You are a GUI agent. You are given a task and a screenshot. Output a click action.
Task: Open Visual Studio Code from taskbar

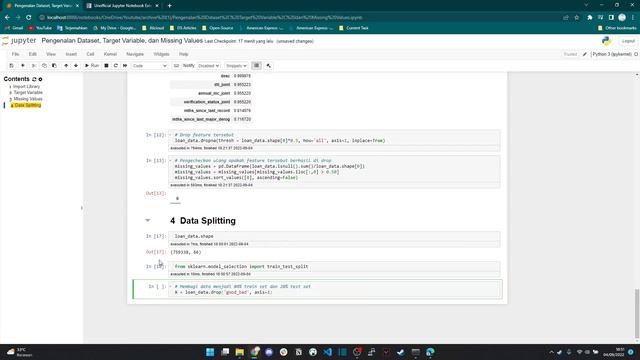coord(328,352)
